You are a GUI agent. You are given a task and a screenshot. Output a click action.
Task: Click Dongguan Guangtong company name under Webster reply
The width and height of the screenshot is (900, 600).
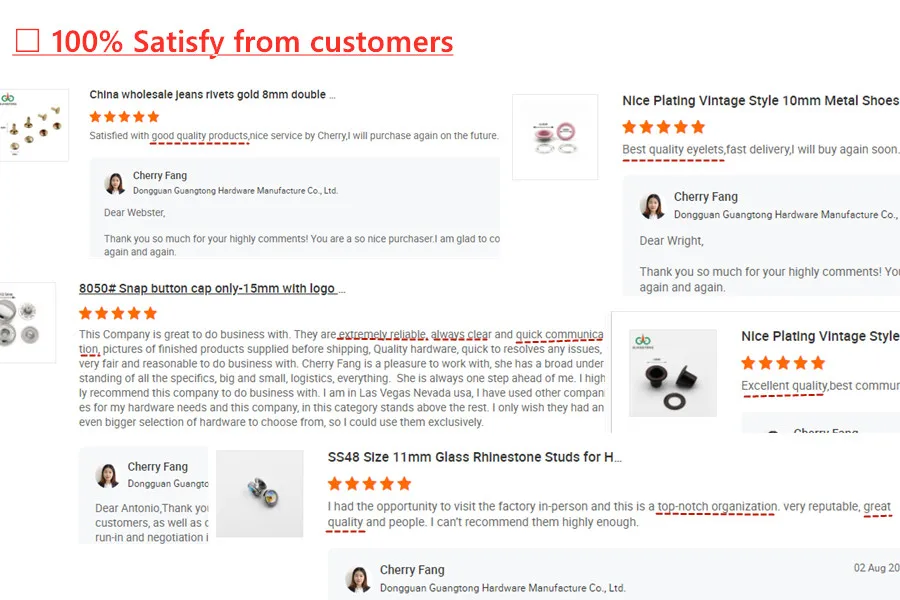pos(235,190)
